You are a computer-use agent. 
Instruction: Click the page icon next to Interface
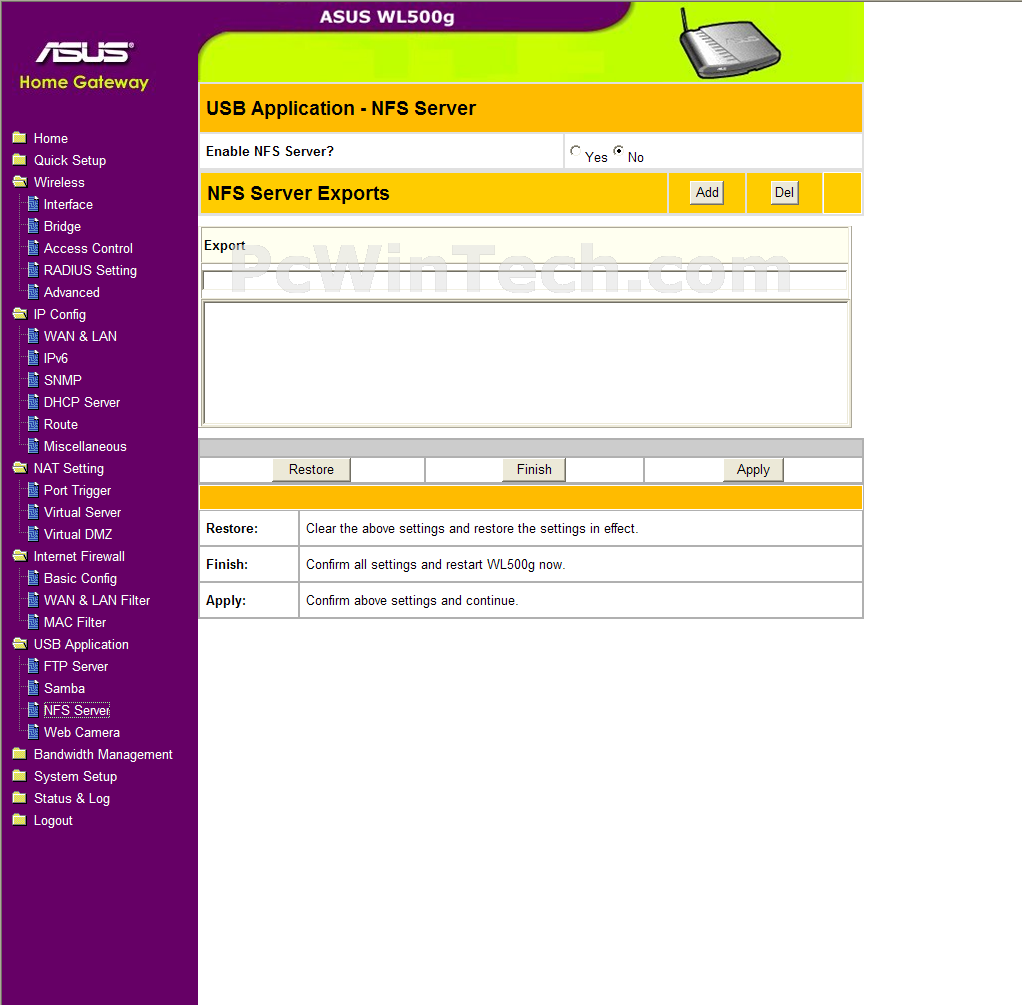[x=33, y=204]
